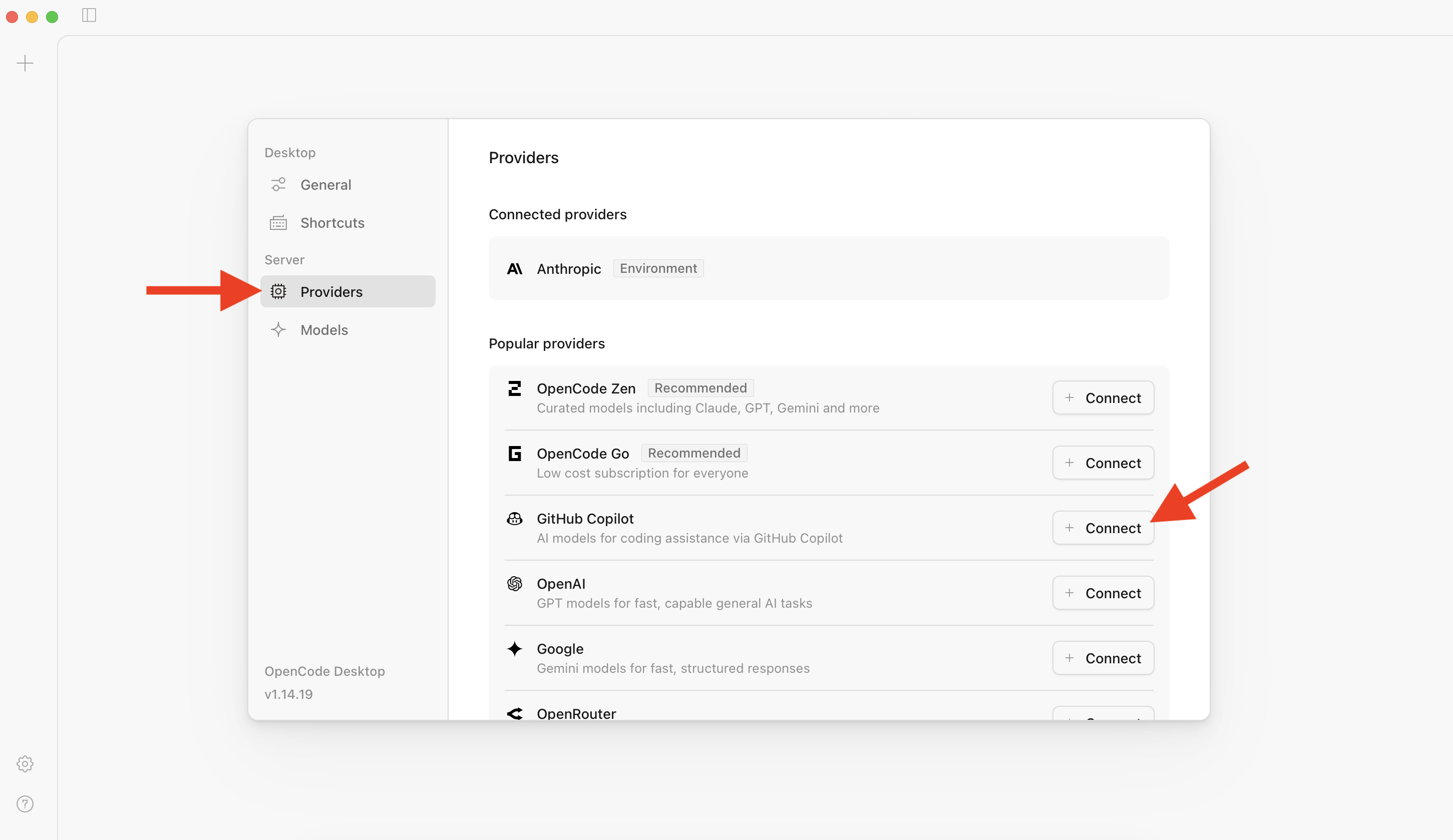Connect the OpenCode Zen provider
1453x840 pixels.
coord(1103,397)
